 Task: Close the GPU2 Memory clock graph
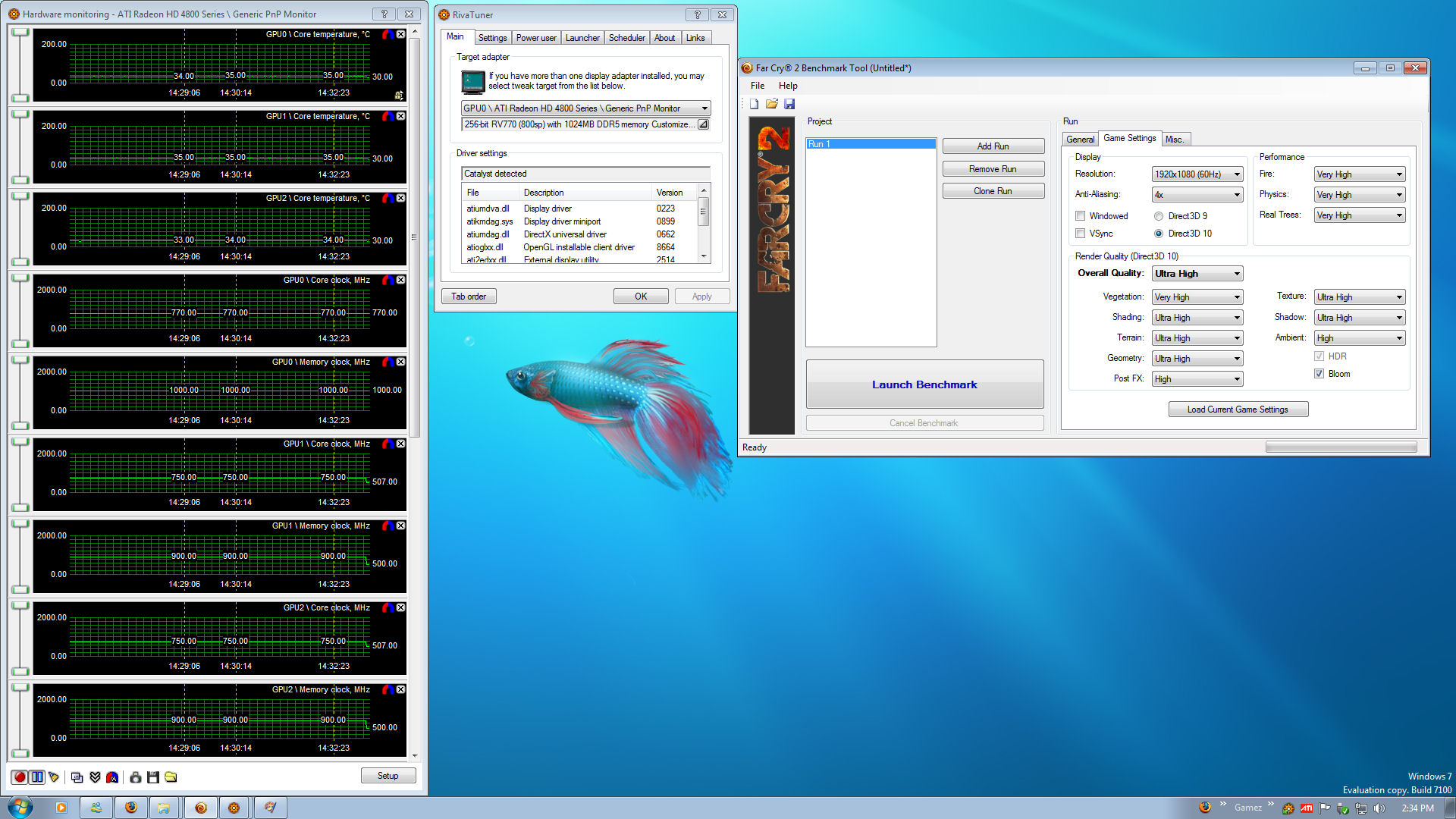pos(400,689)
